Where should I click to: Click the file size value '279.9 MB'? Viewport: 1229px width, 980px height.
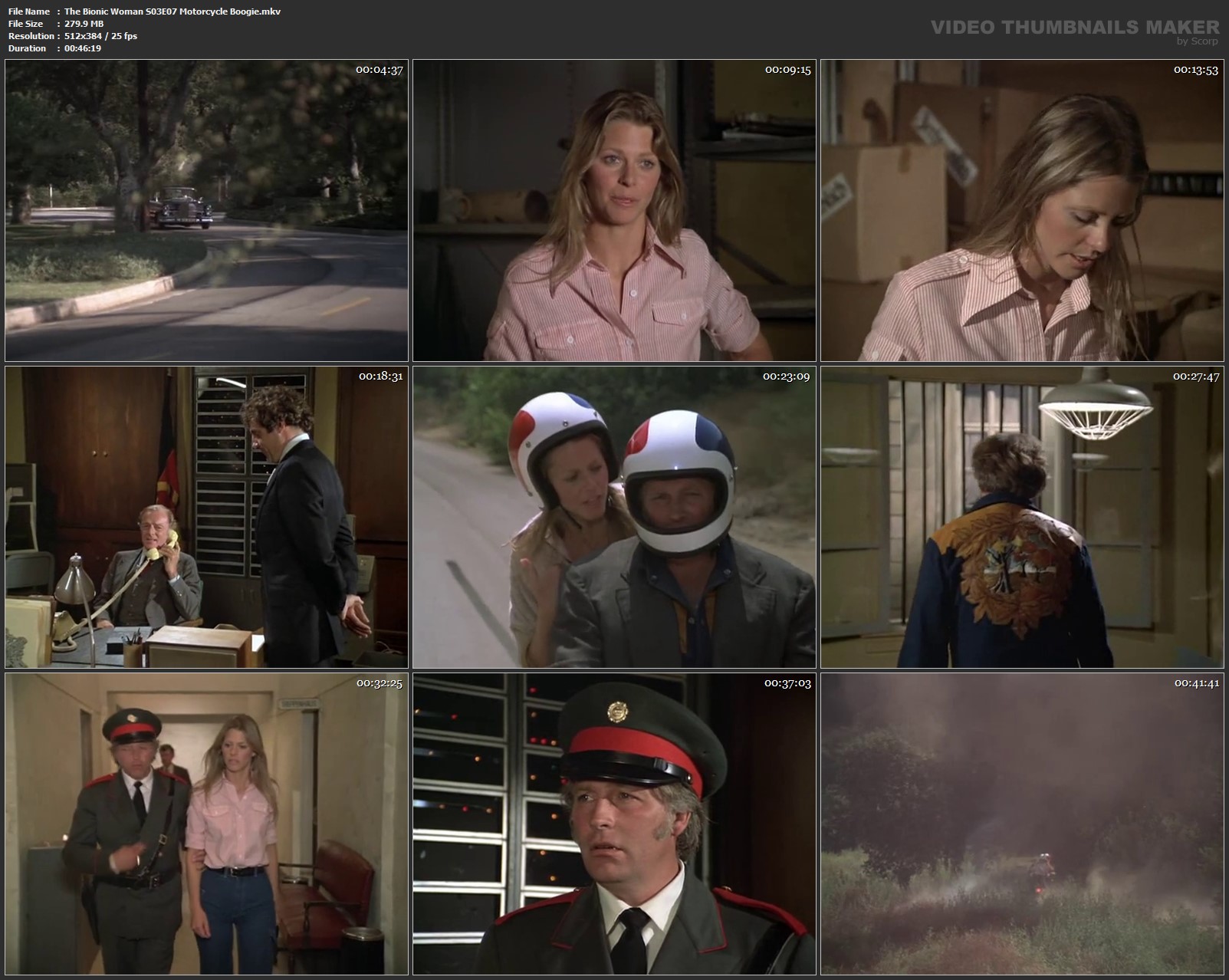pyautogui.click(x=84, y=24)
